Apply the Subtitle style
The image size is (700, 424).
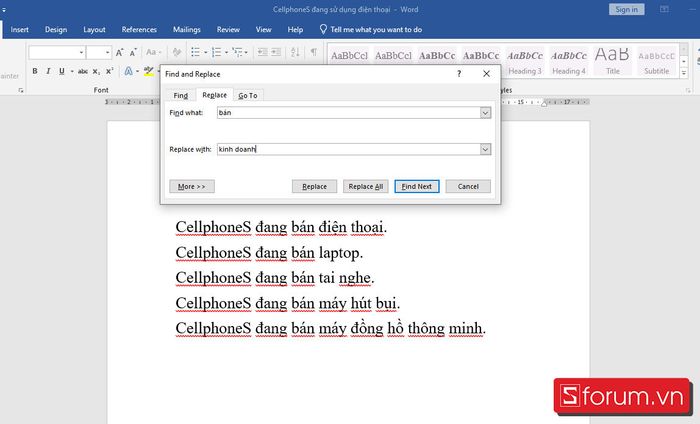pyautogui.click(x=656, y=61)
